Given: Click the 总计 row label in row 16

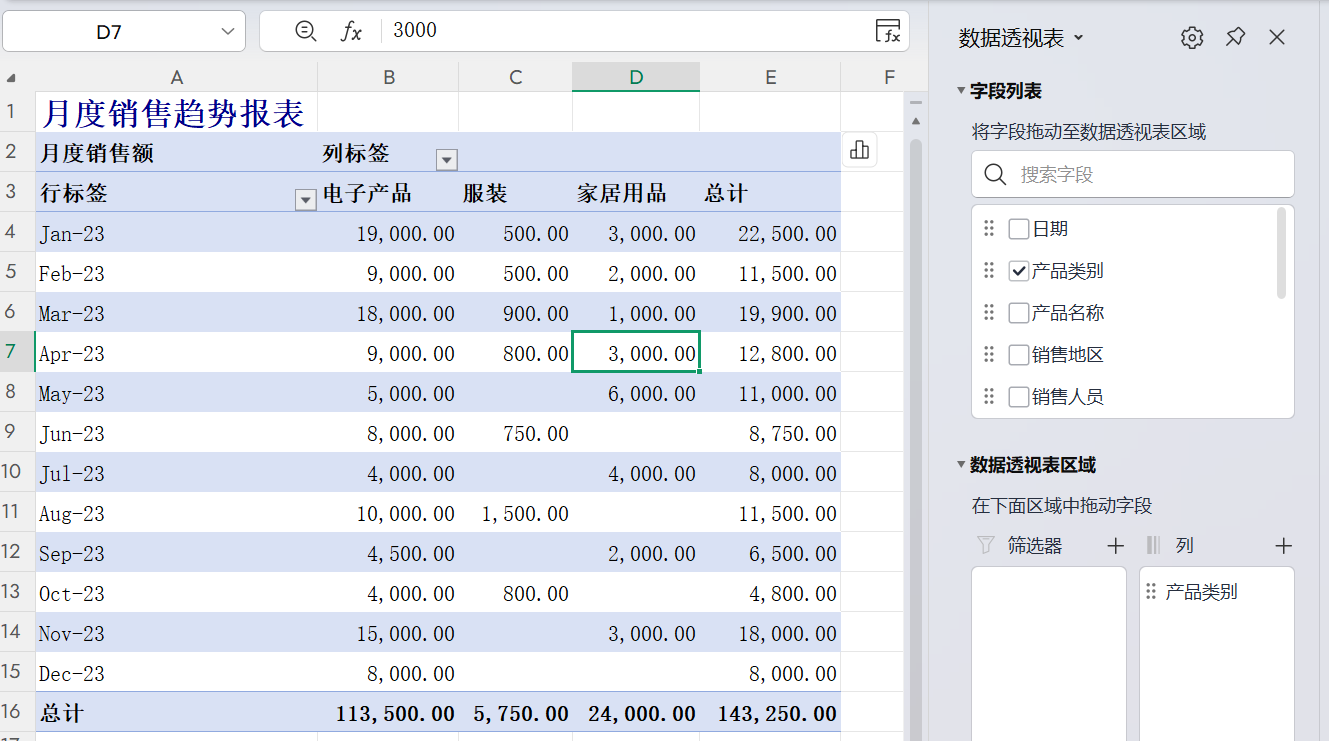Looking at the screenshot, I should coord(177,713).
